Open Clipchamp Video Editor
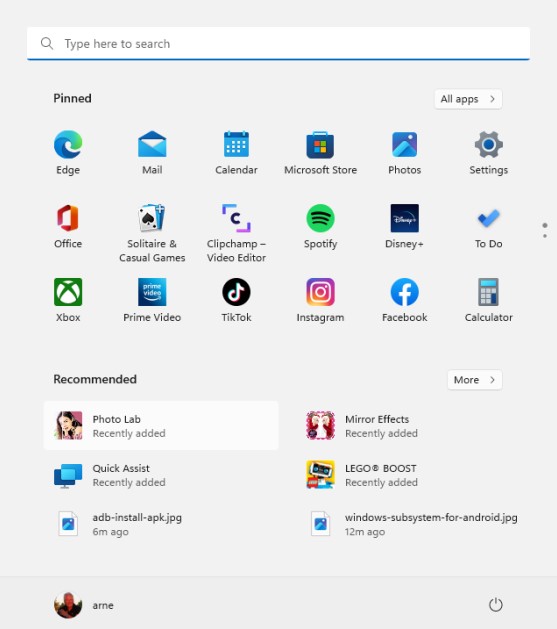The width and height of the screenshot is (557, 629). tap(236, 233)
